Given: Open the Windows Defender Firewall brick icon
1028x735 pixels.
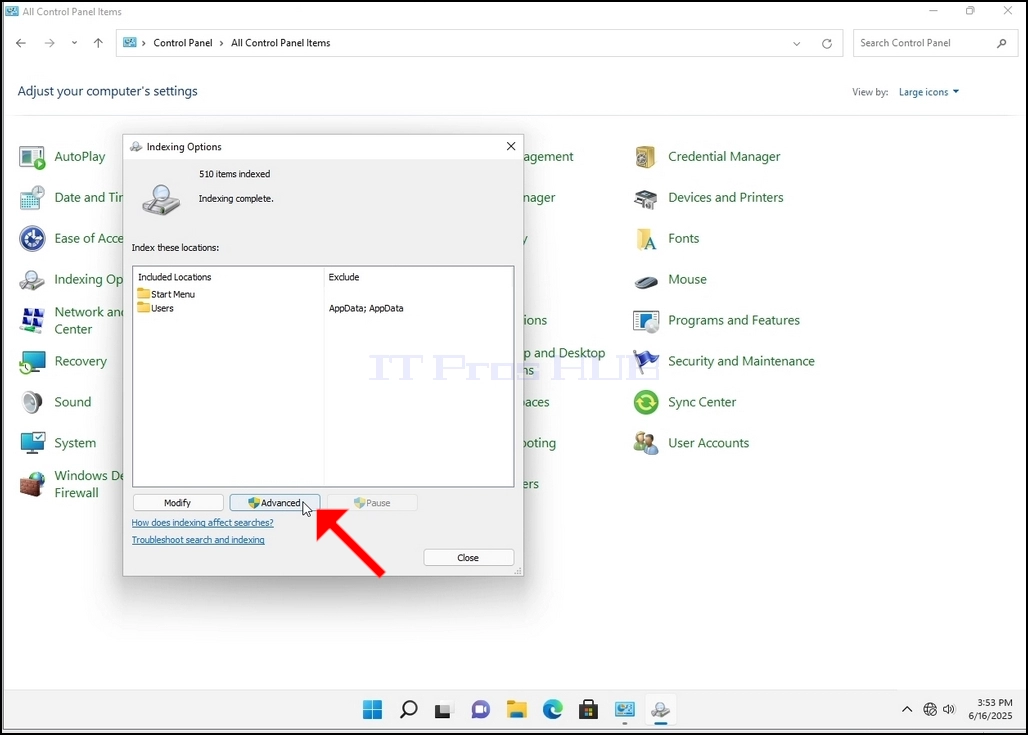Looking at the screenshot, I should [32, 485].
